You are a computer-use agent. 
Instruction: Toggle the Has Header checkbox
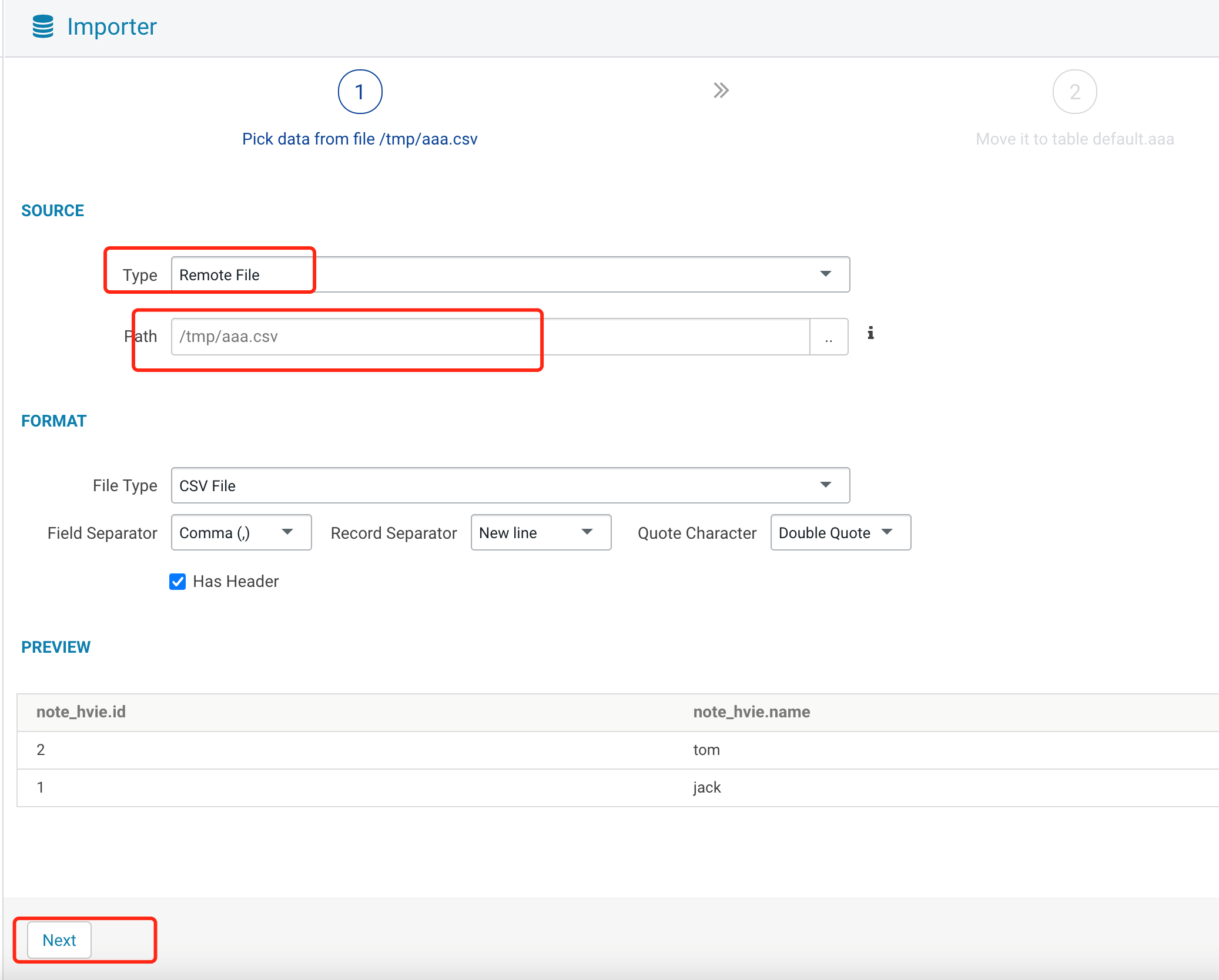tap(178, 582)
